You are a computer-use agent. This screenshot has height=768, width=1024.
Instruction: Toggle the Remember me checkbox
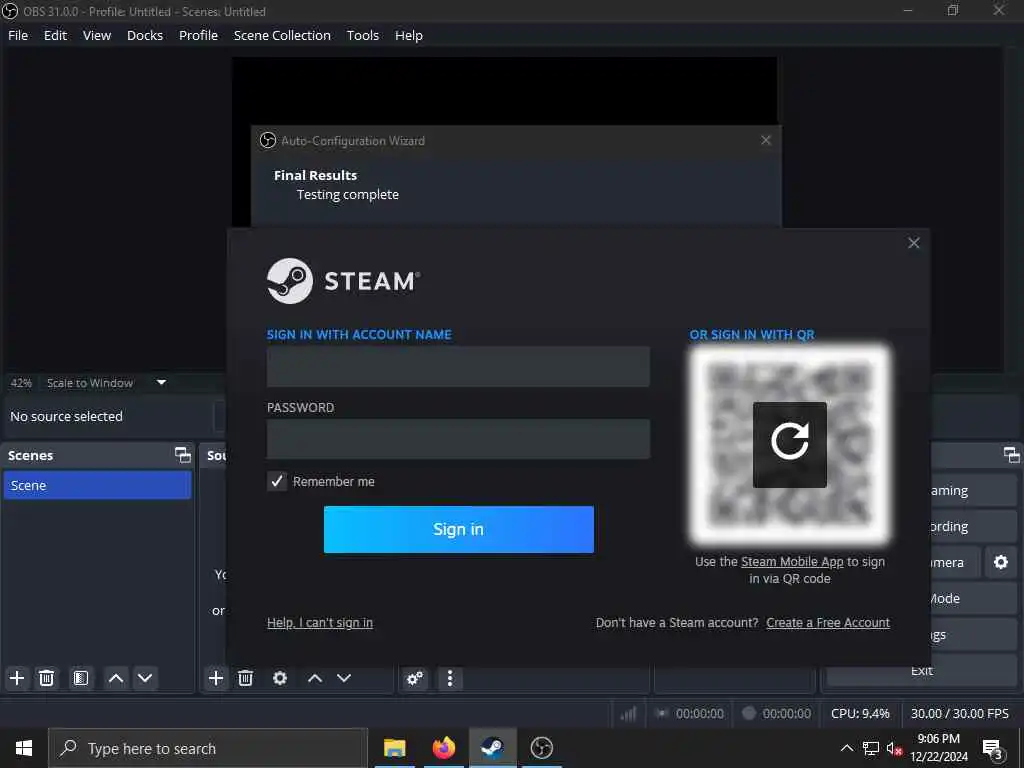pos(277,481)
